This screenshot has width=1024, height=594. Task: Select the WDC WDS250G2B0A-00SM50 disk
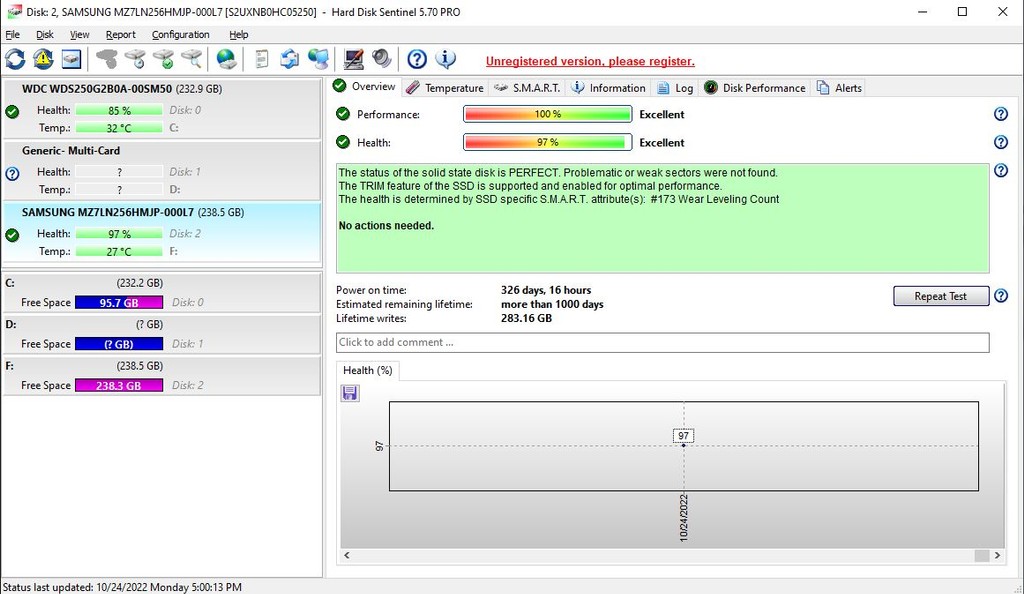coord(161,108)
